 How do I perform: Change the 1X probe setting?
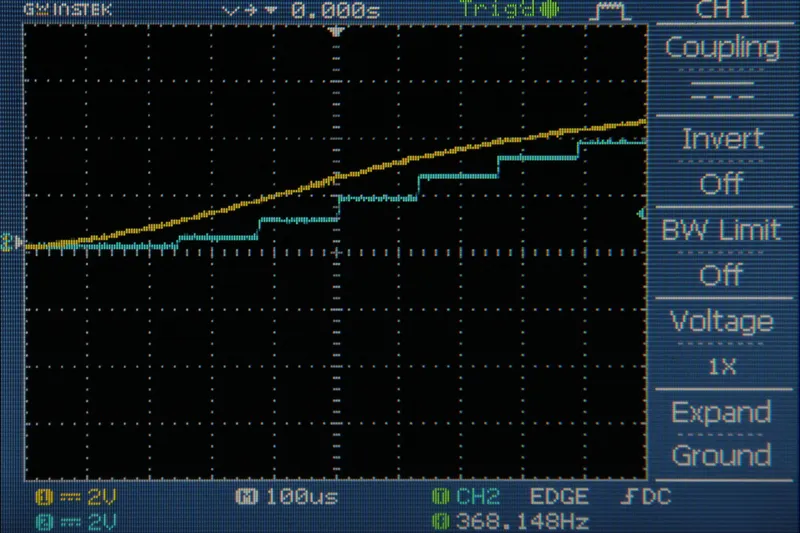[722, 367]
